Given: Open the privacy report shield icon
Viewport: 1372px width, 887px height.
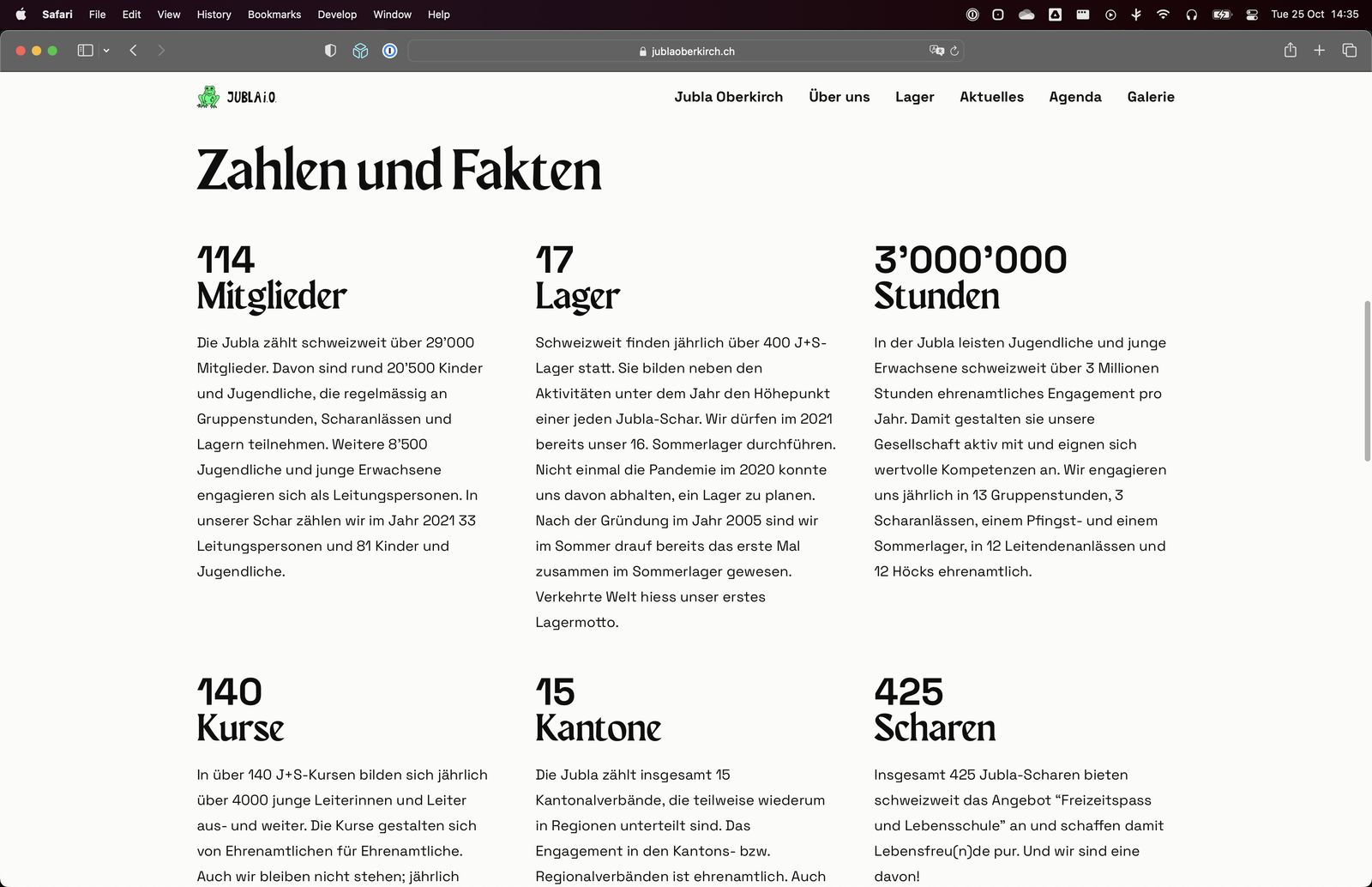Looking at the screenshot, I should click(x=330, y=51).
